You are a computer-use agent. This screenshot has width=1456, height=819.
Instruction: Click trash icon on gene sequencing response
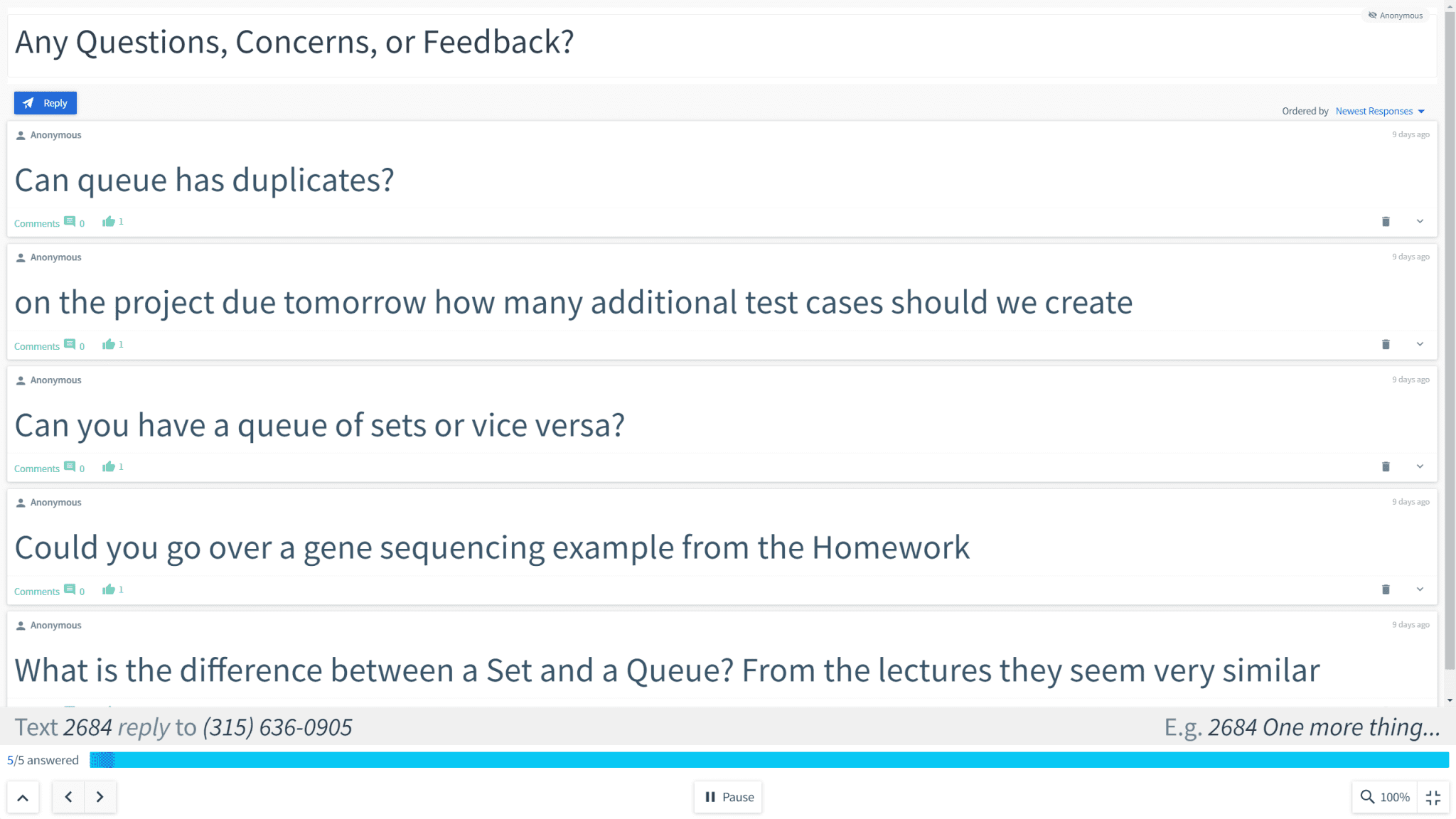point(1386,589)
